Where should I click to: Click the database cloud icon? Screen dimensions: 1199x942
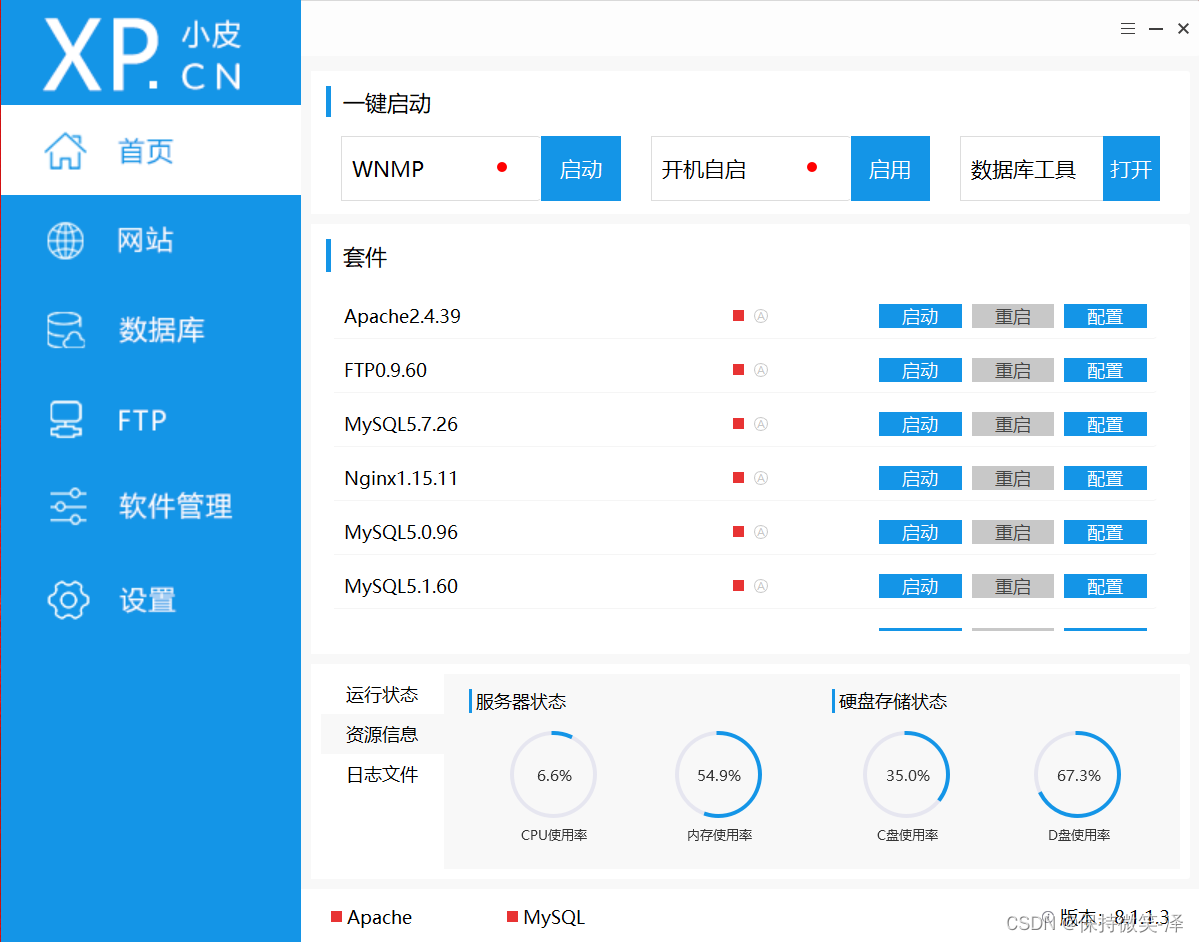coord(66,330)
